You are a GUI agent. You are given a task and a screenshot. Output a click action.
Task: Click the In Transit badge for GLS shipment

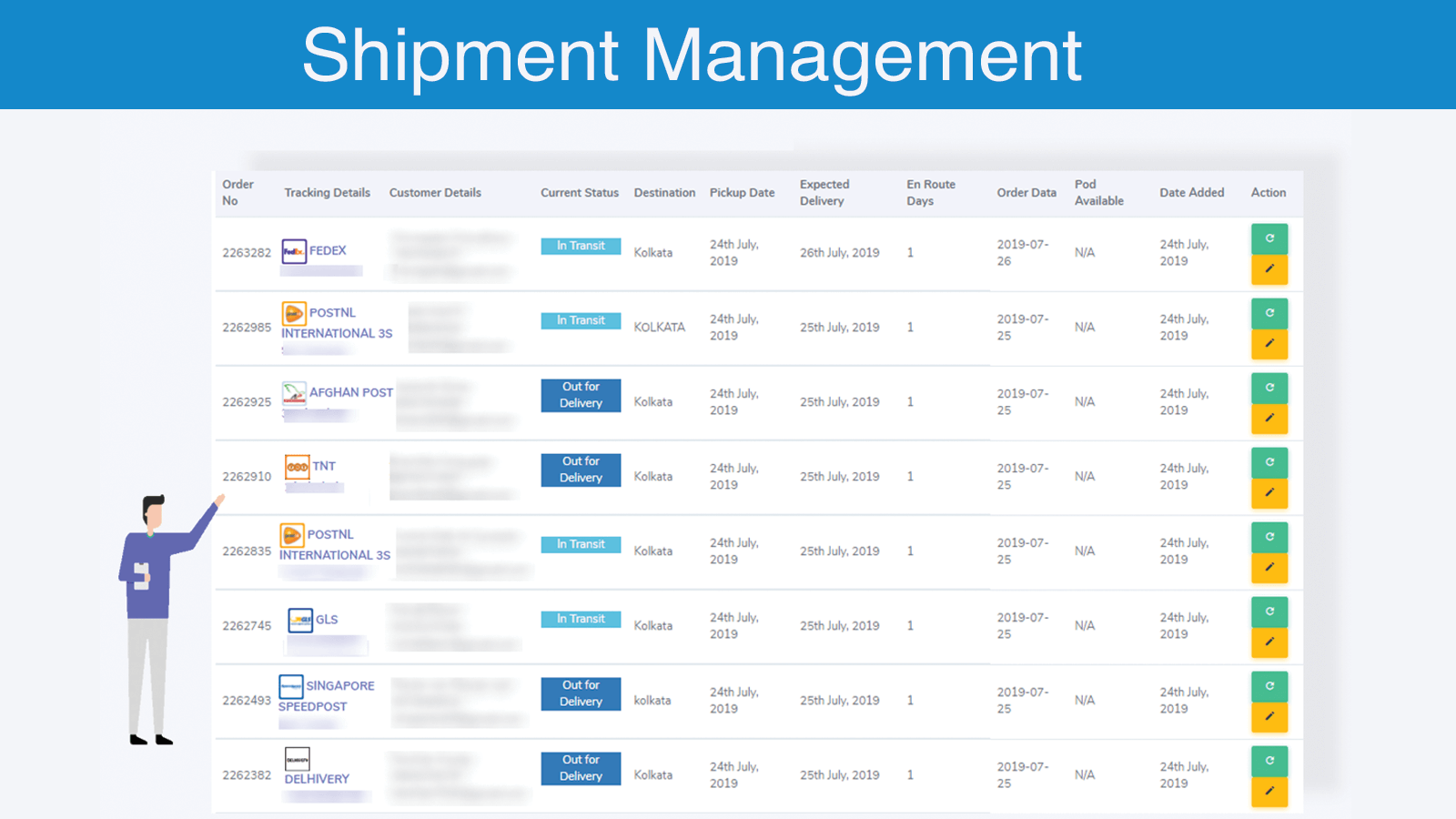click(580, 618)
